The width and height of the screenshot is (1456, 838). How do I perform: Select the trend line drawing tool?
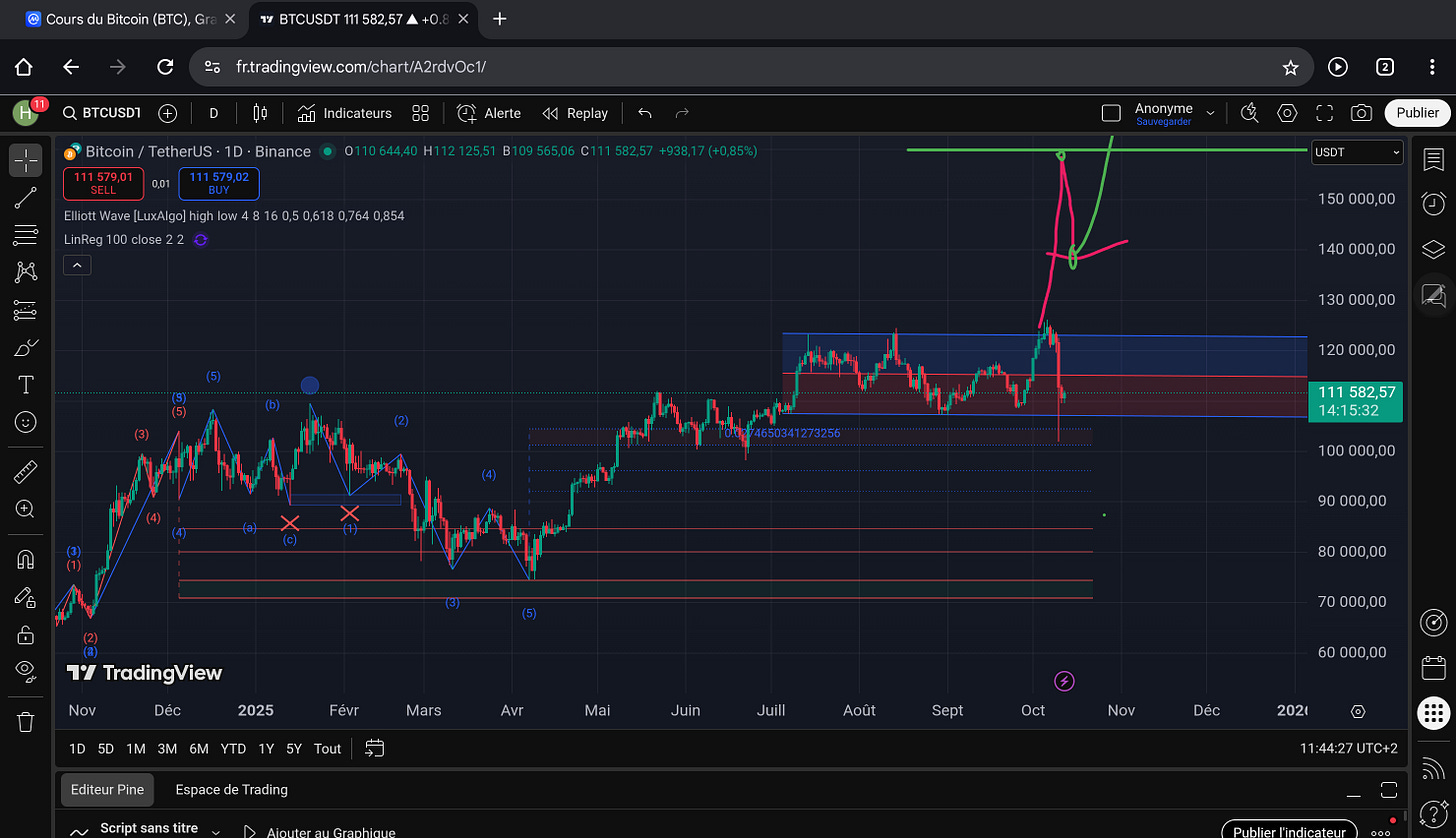[26, 197]
